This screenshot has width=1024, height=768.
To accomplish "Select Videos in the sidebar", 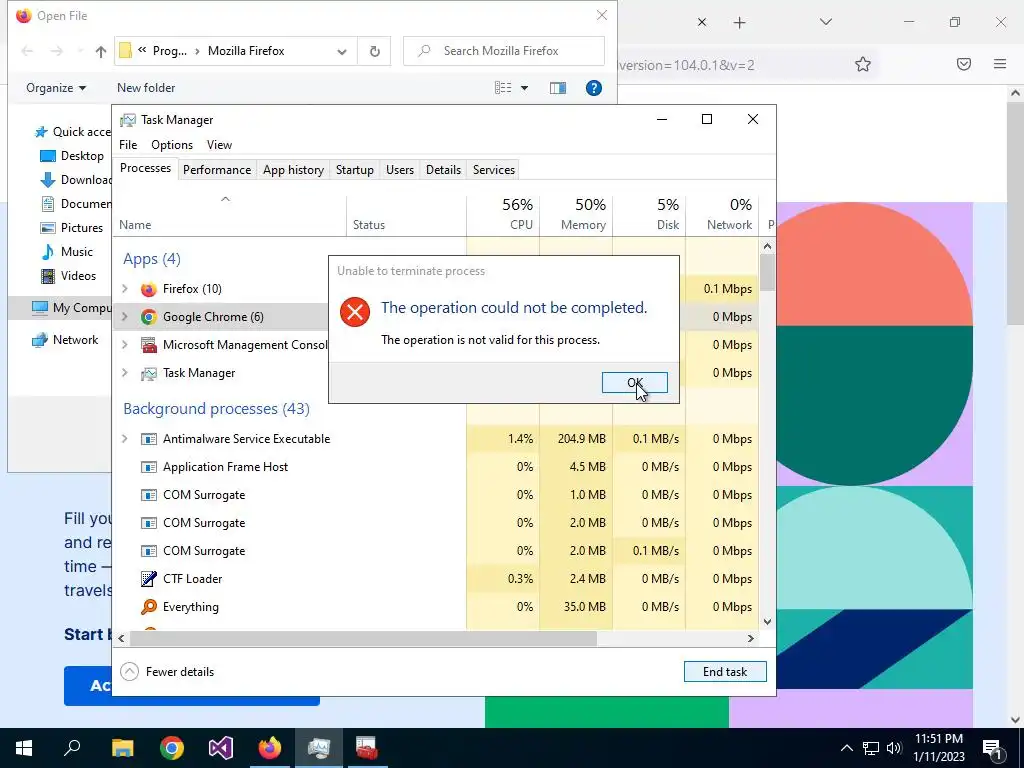I will click(x=69, y=276).
